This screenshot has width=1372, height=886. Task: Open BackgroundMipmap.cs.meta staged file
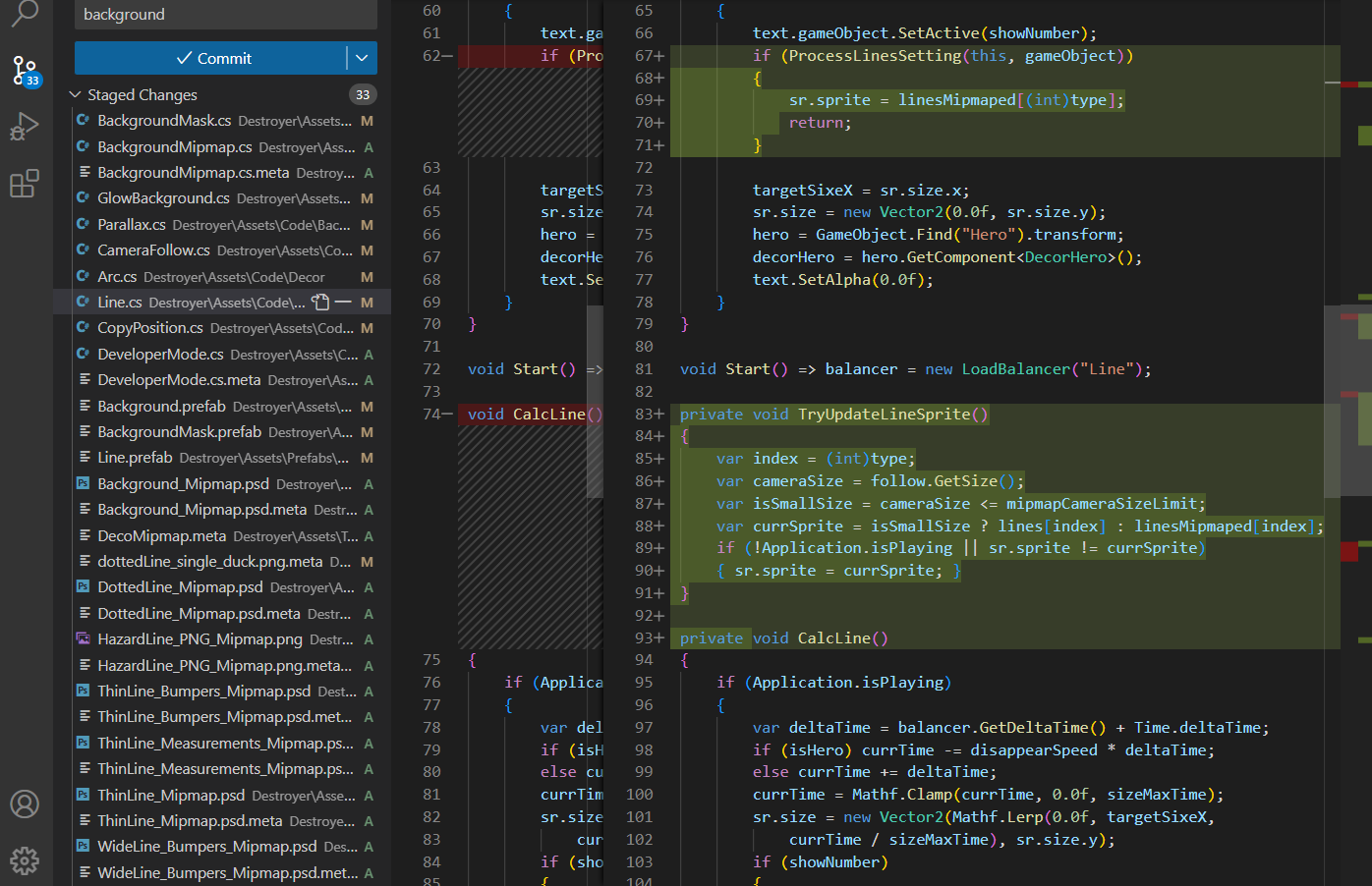click(222, 172)
